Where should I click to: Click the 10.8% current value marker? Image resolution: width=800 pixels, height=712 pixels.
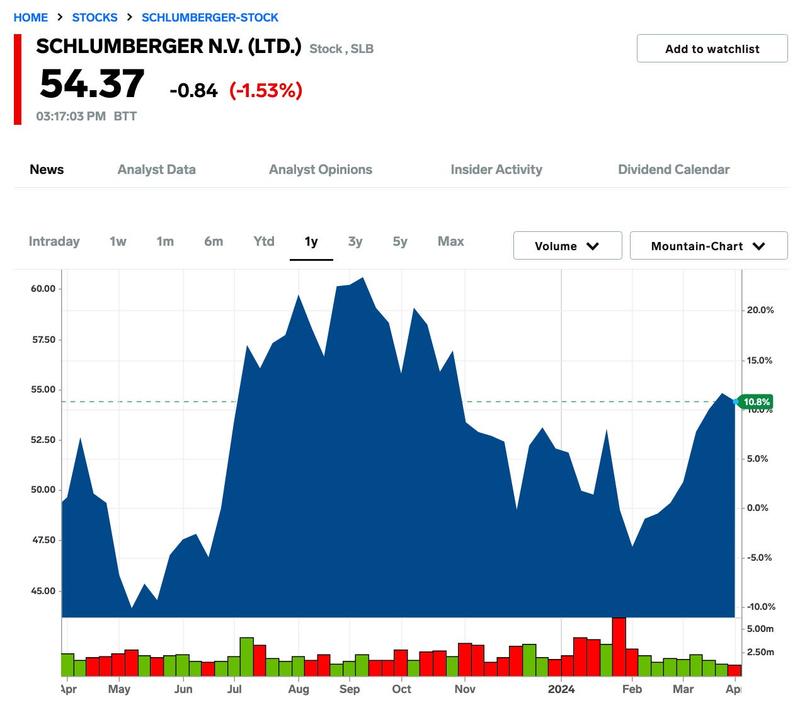[756, 402]
